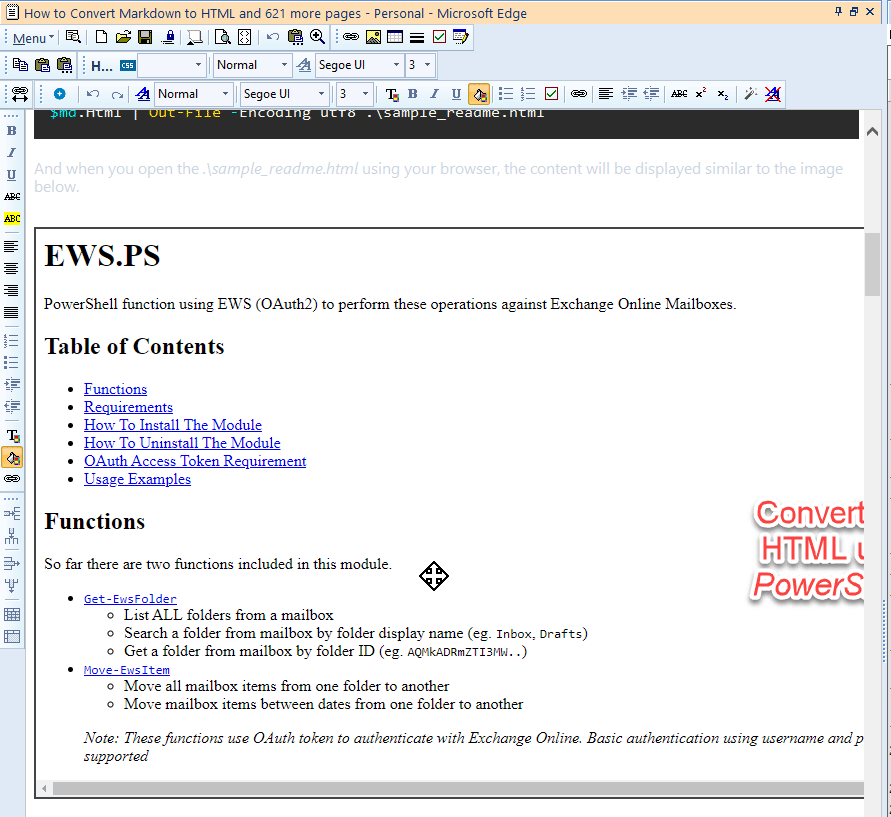Click the yellow highlighted ABC icon in the sidebar
Viewport: 891px width, 817px height.
click(12, 219)
